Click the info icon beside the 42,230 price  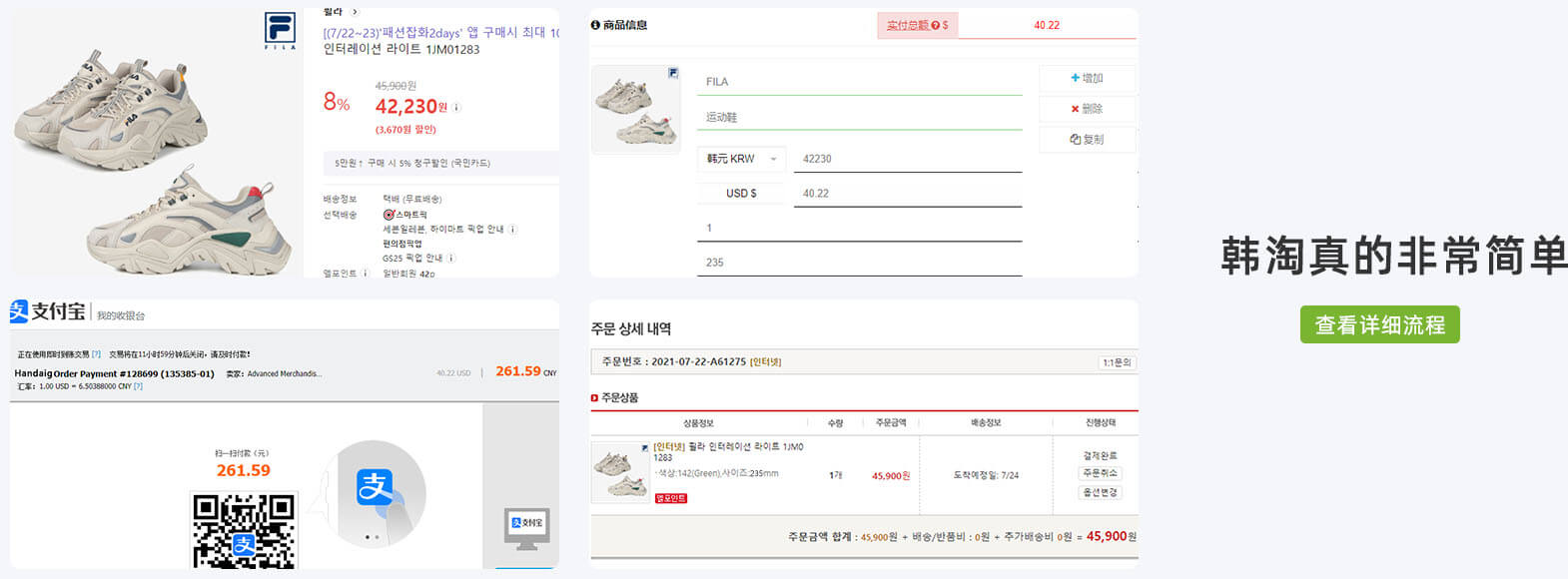click(456, 108)
